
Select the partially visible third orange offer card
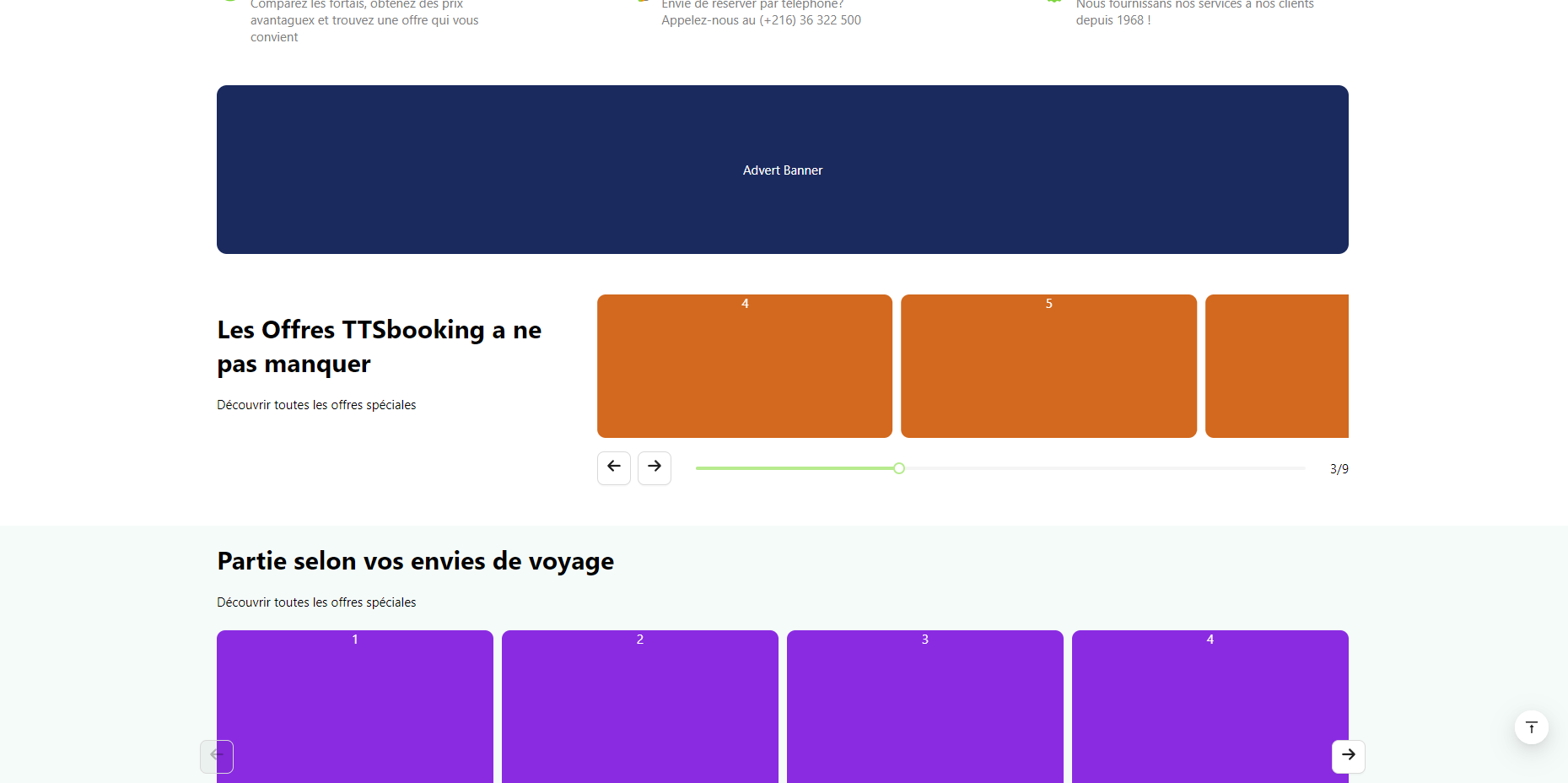pyautogui.click(x=1276, y=366)
